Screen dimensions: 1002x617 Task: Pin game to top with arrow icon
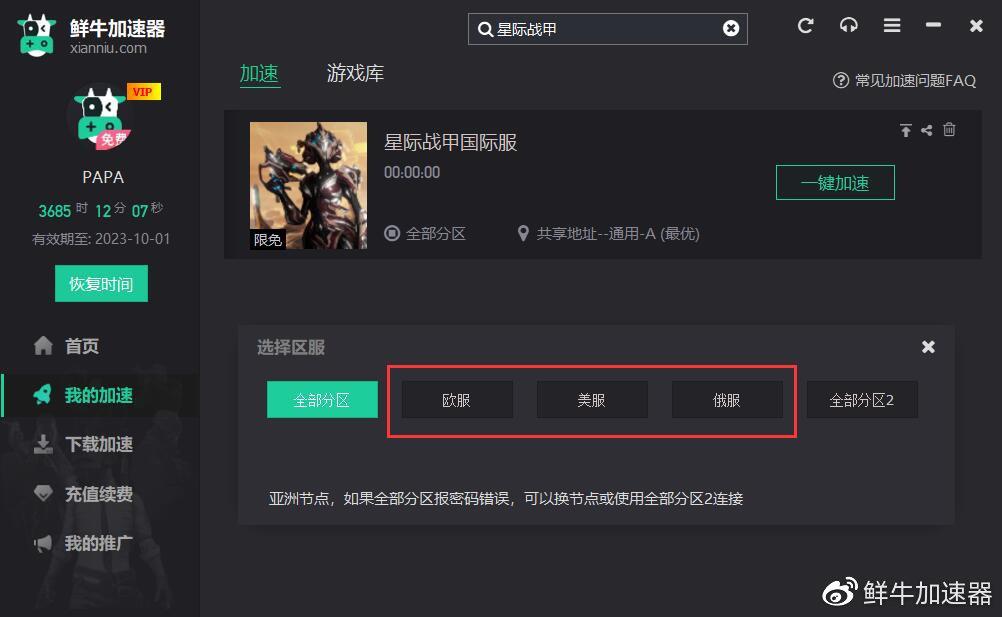906,130
